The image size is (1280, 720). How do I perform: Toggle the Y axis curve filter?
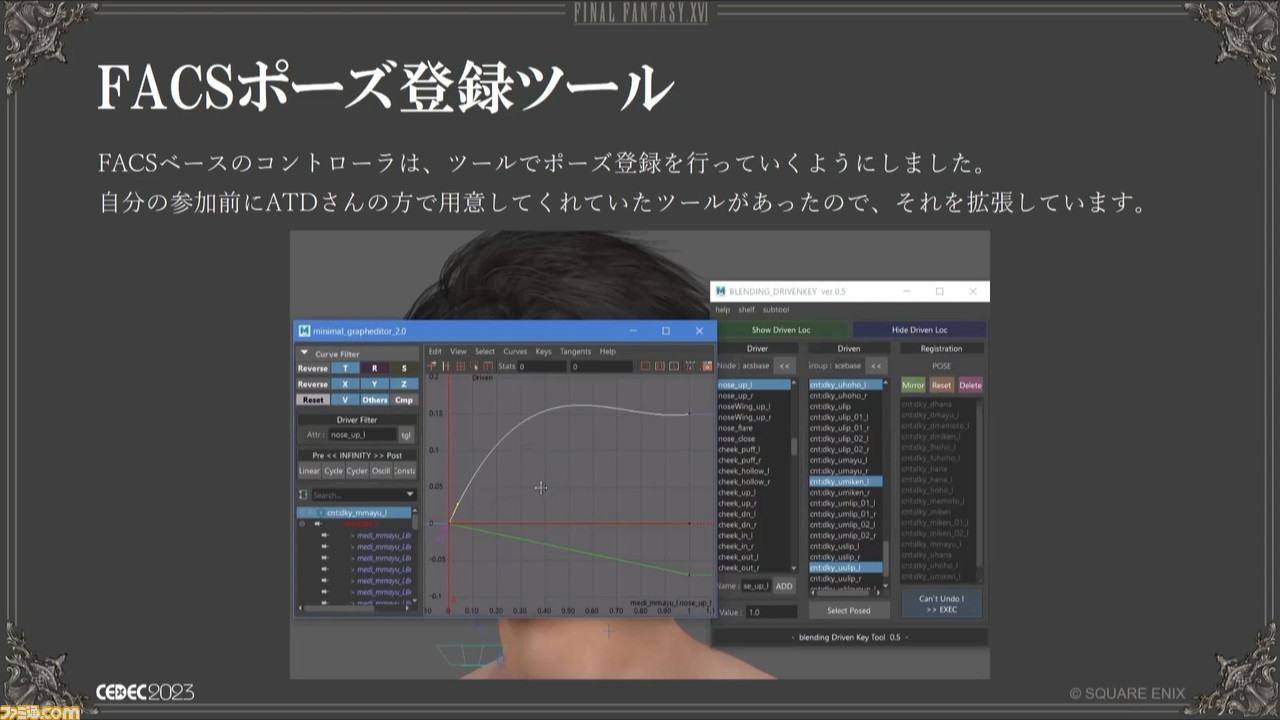coord(374,384)
